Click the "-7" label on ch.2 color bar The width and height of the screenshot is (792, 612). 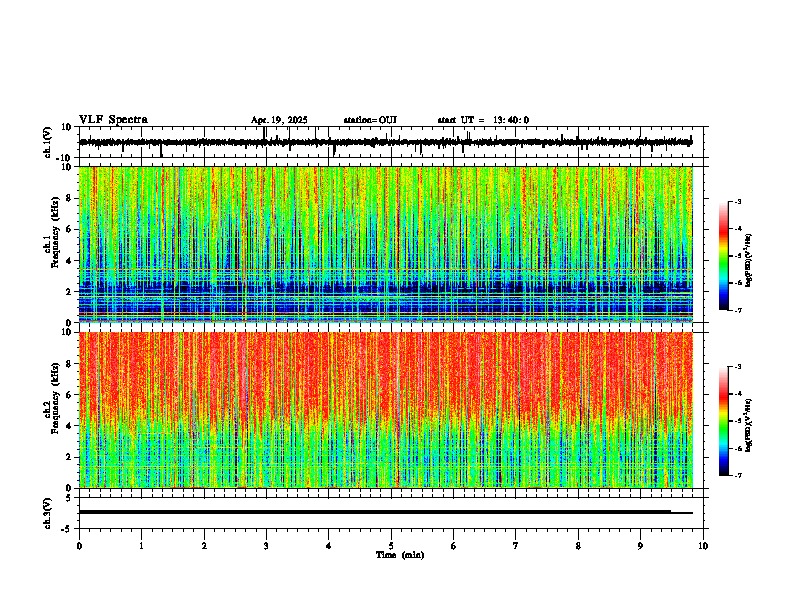pos(738,476)
